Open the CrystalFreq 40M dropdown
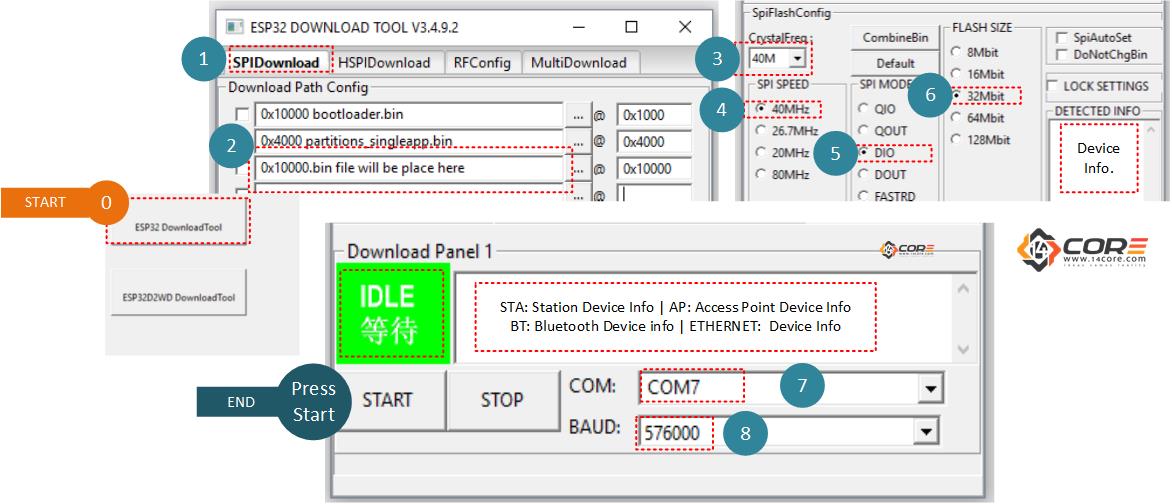Screen dimensions: 1172x504 798,58
